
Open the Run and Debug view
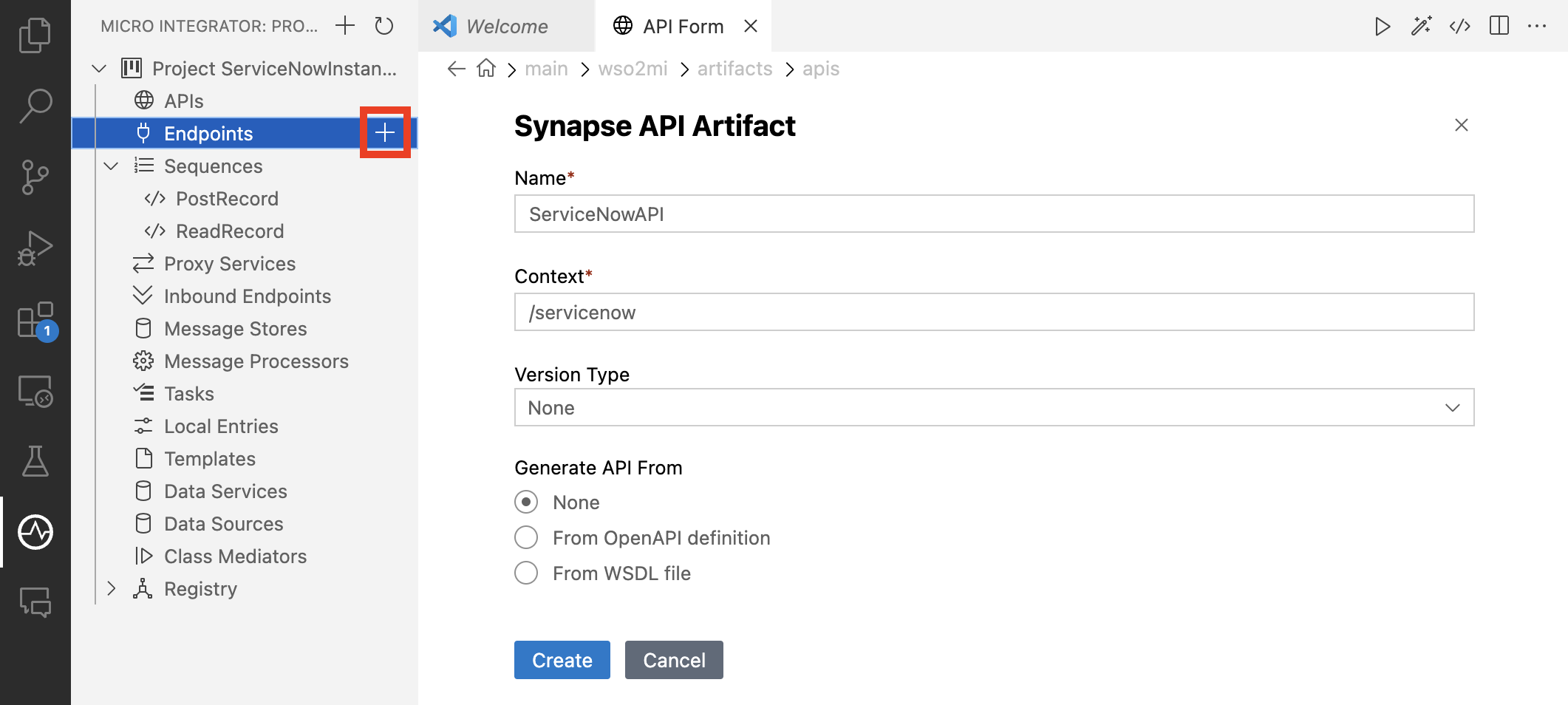(x=35, y=248)
